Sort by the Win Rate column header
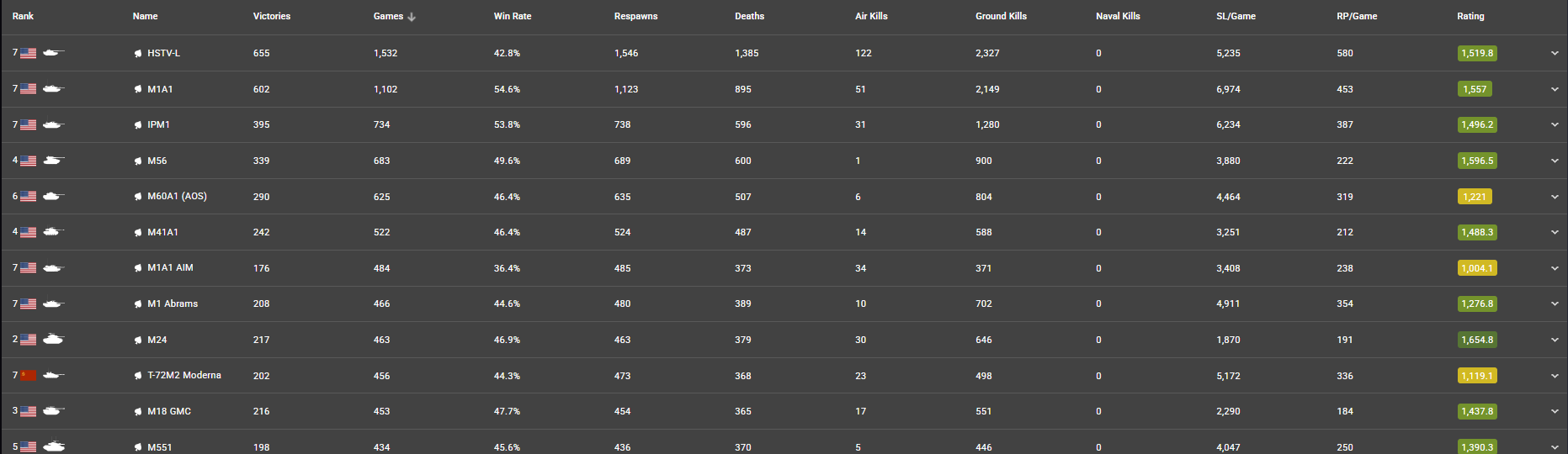 click(x=513, y=16)
